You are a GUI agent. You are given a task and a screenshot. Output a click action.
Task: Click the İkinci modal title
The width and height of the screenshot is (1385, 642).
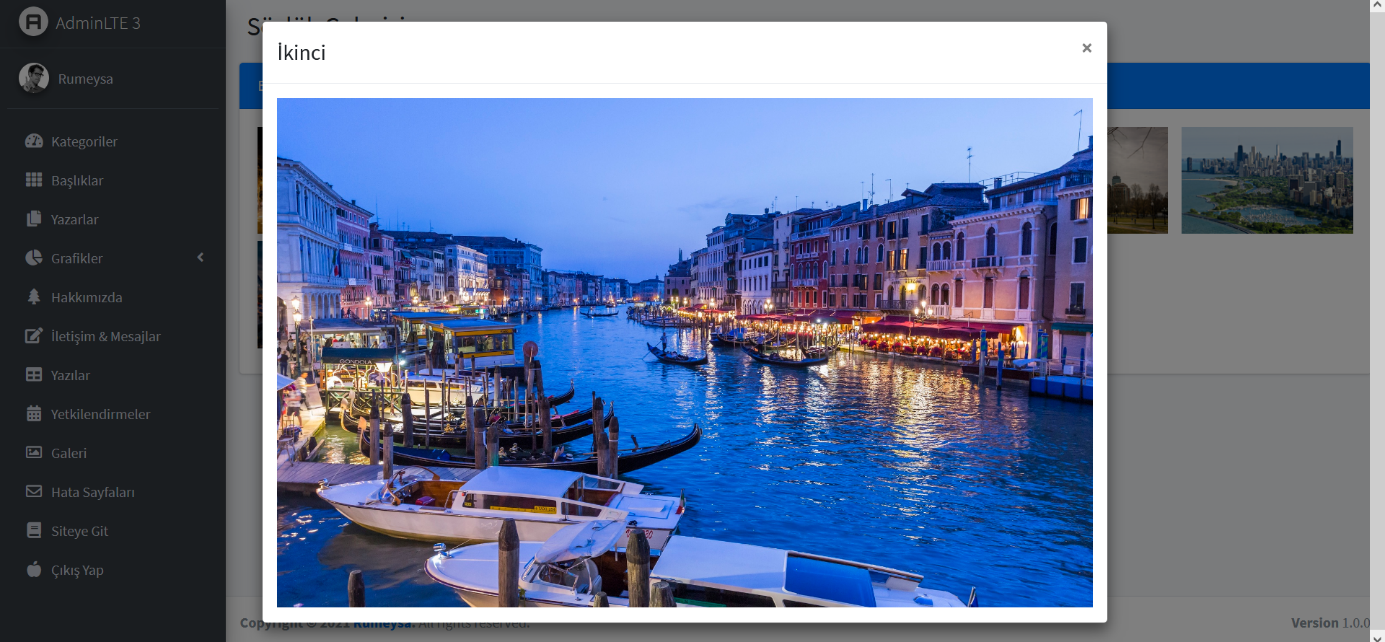pyautogui.click(x=301, y=53)
